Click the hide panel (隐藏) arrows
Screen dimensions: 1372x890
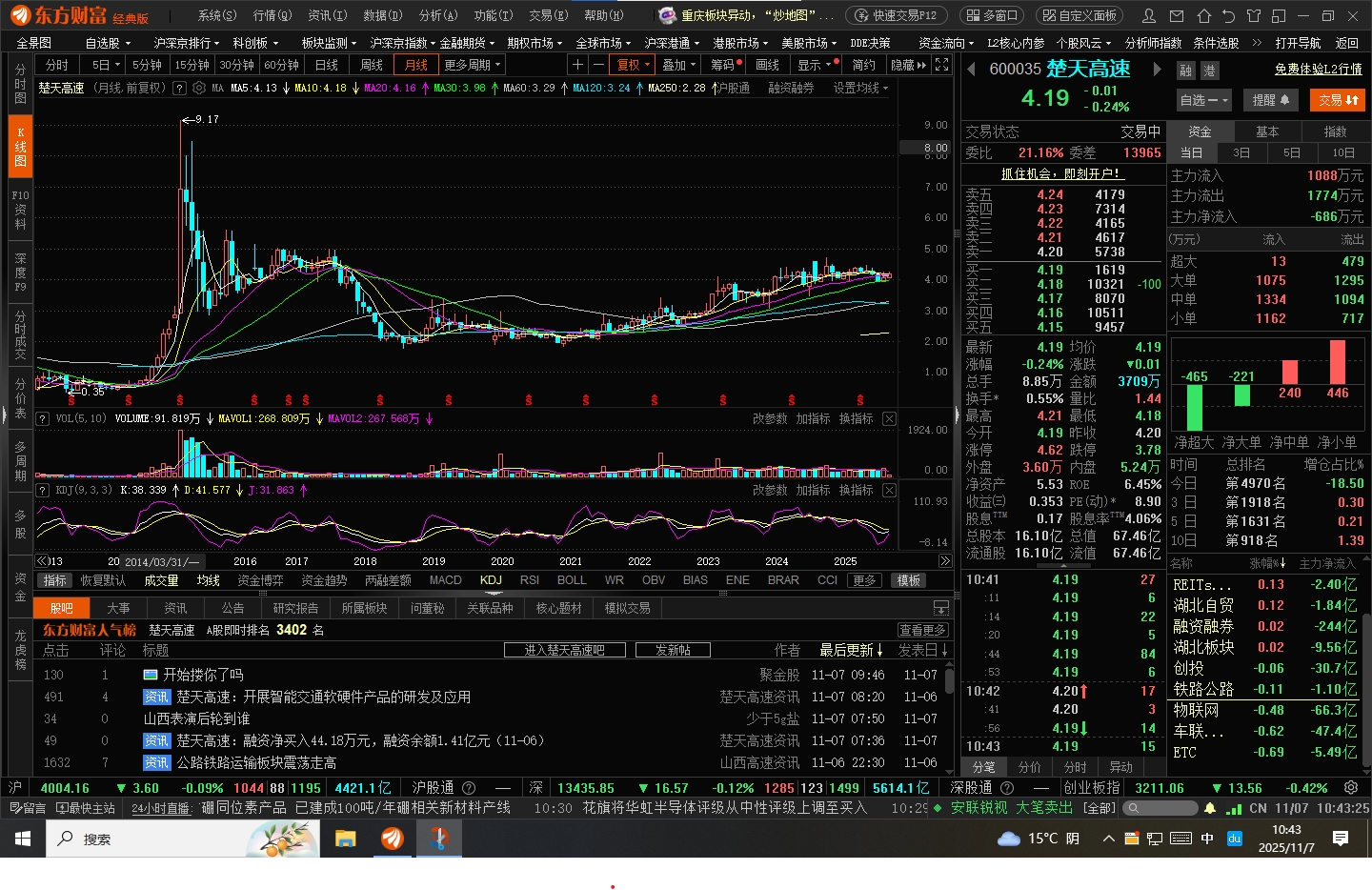click(x=908, y=65)
